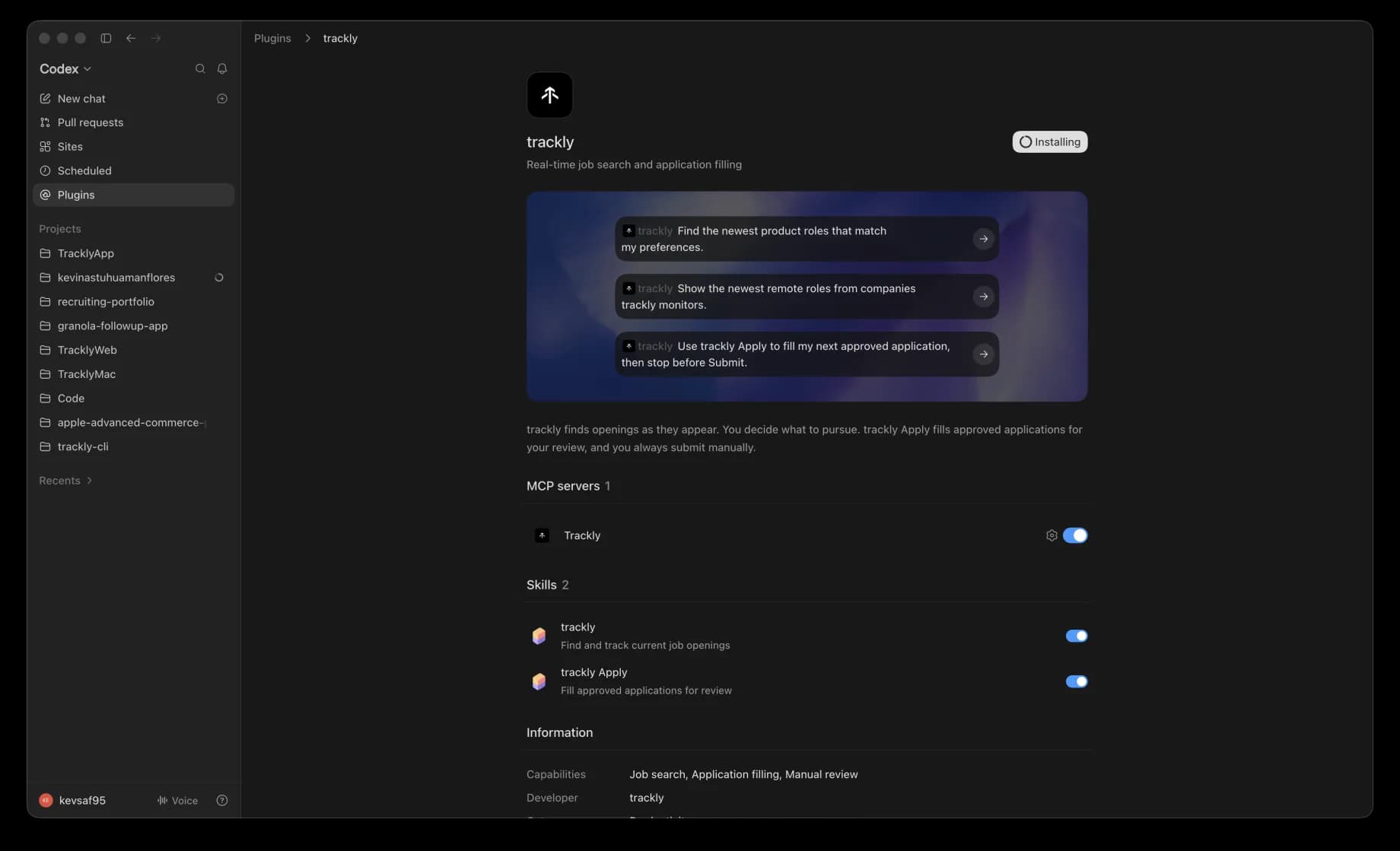Go forward with the right arrow

156,38
